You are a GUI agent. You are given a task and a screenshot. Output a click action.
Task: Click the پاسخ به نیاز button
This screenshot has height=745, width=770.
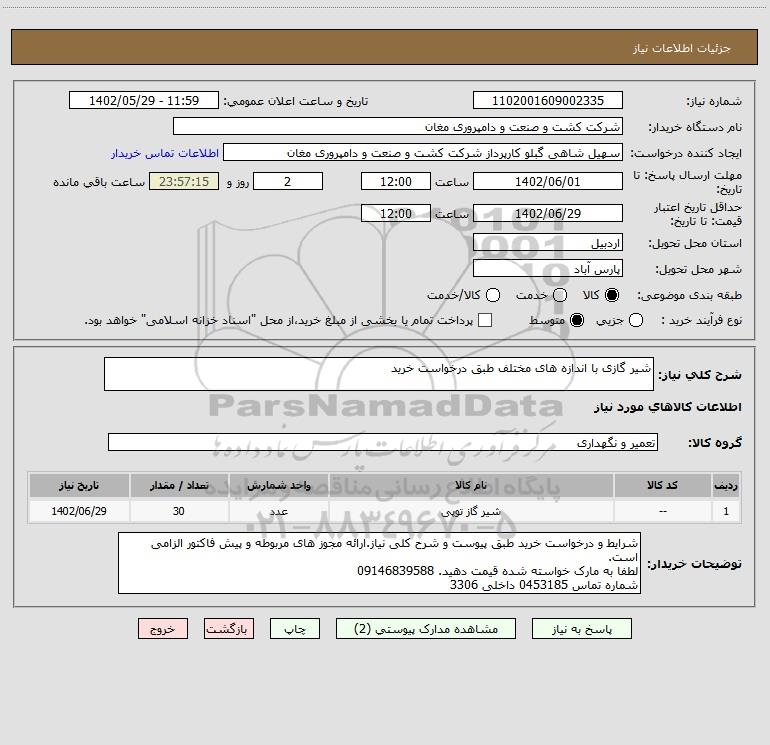click(x=581, y=629)
